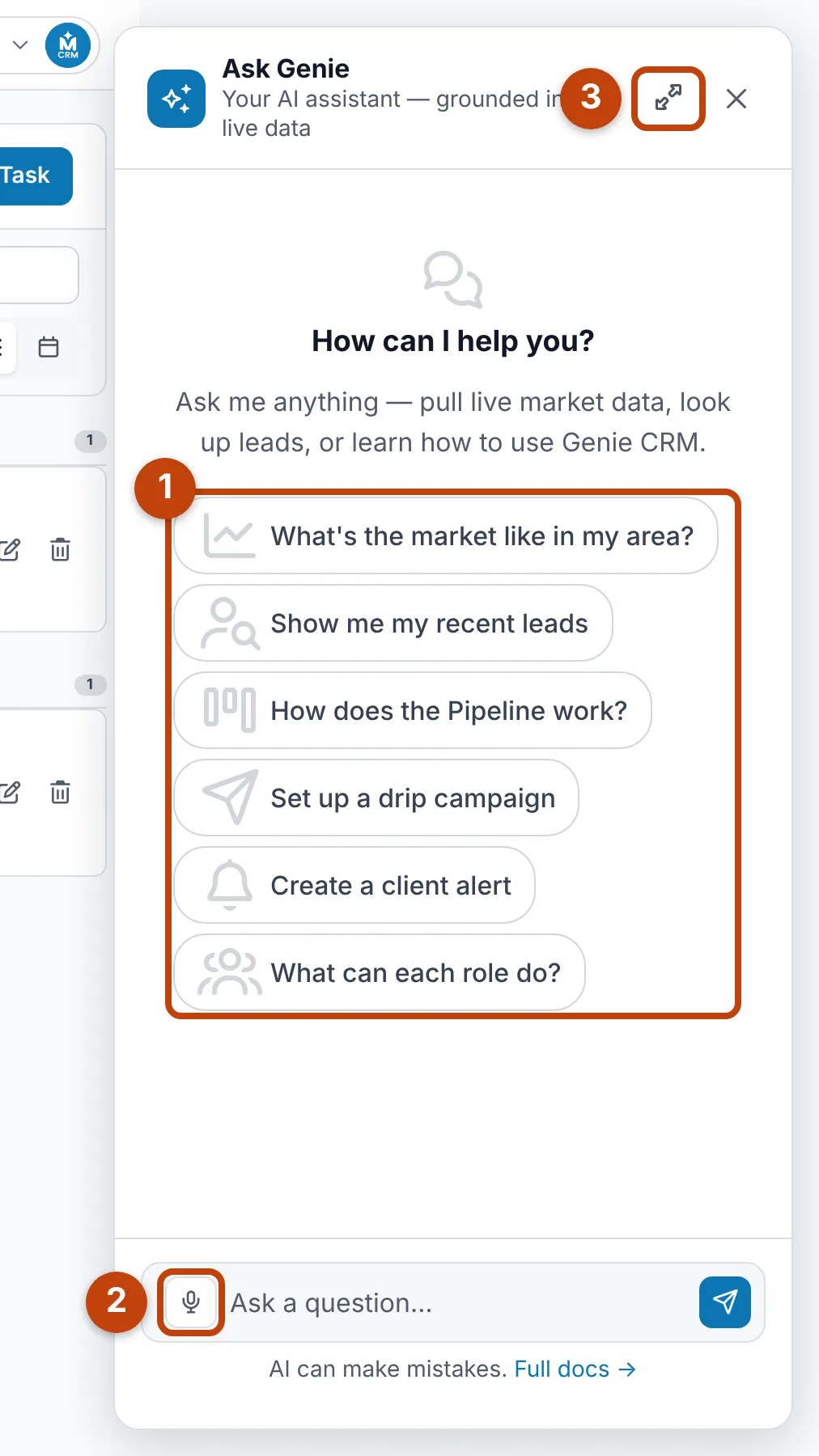
Task: Delete the second task card via trash icon
Action: (x=61, y=792)
